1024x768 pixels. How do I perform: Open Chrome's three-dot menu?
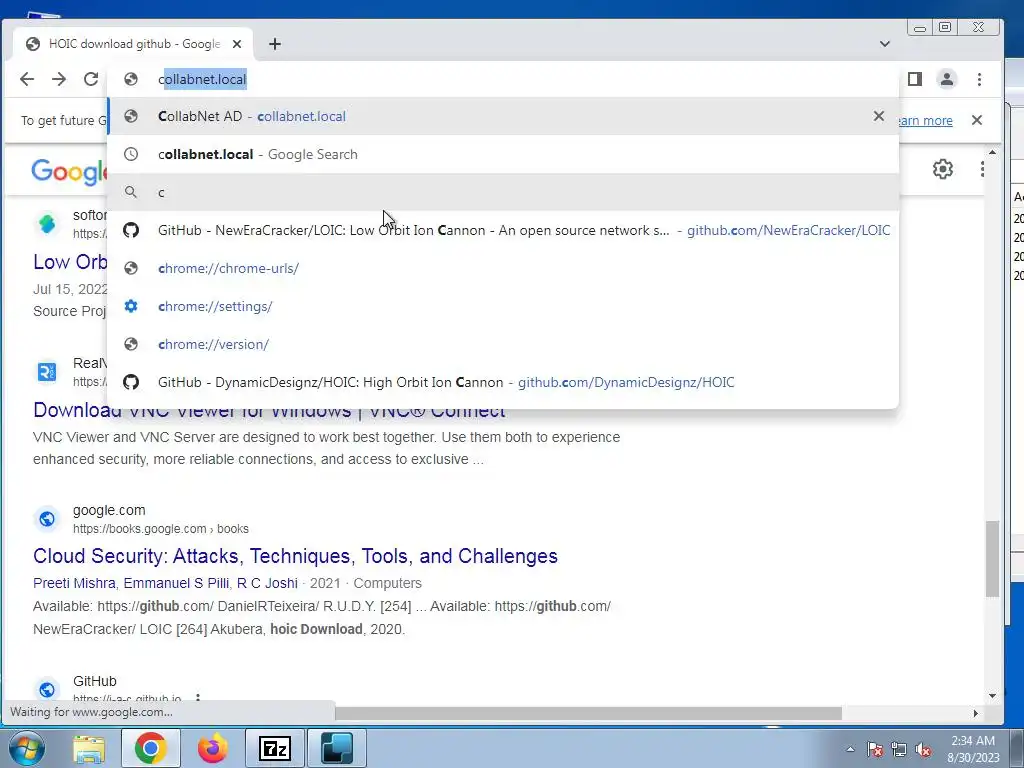pyautogui.click(x=979, y=79)
